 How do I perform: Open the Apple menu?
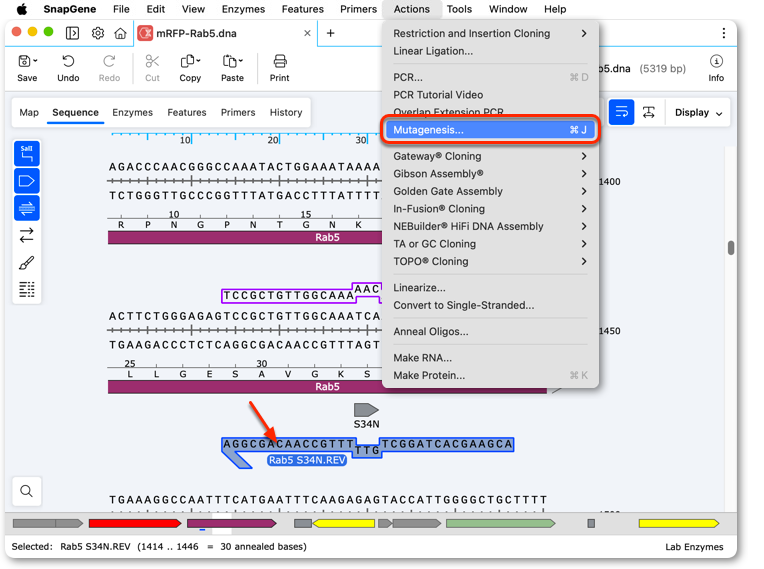[x=22, y=9]
